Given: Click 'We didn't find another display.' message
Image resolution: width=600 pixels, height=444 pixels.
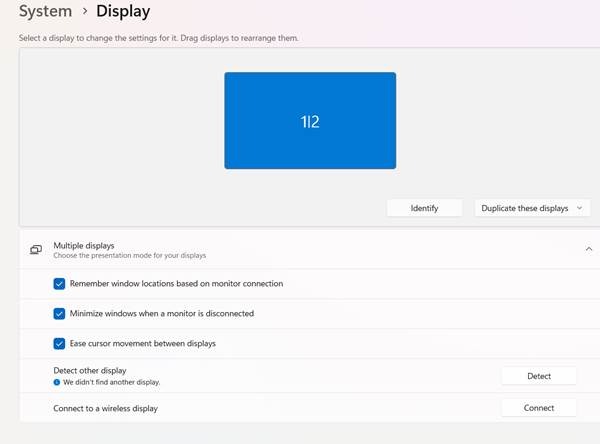Looking at the screenshot, I should (x=112, y=382).
